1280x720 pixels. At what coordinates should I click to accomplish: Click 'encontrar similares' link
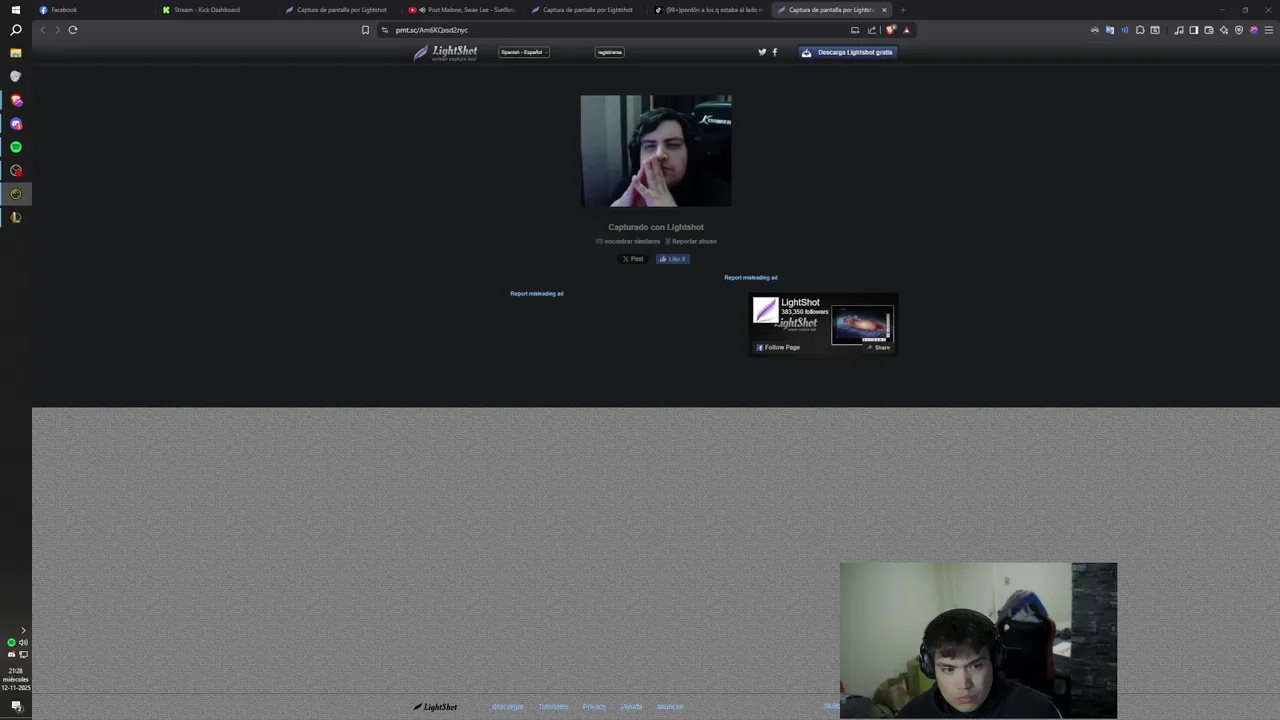(629, 241)
